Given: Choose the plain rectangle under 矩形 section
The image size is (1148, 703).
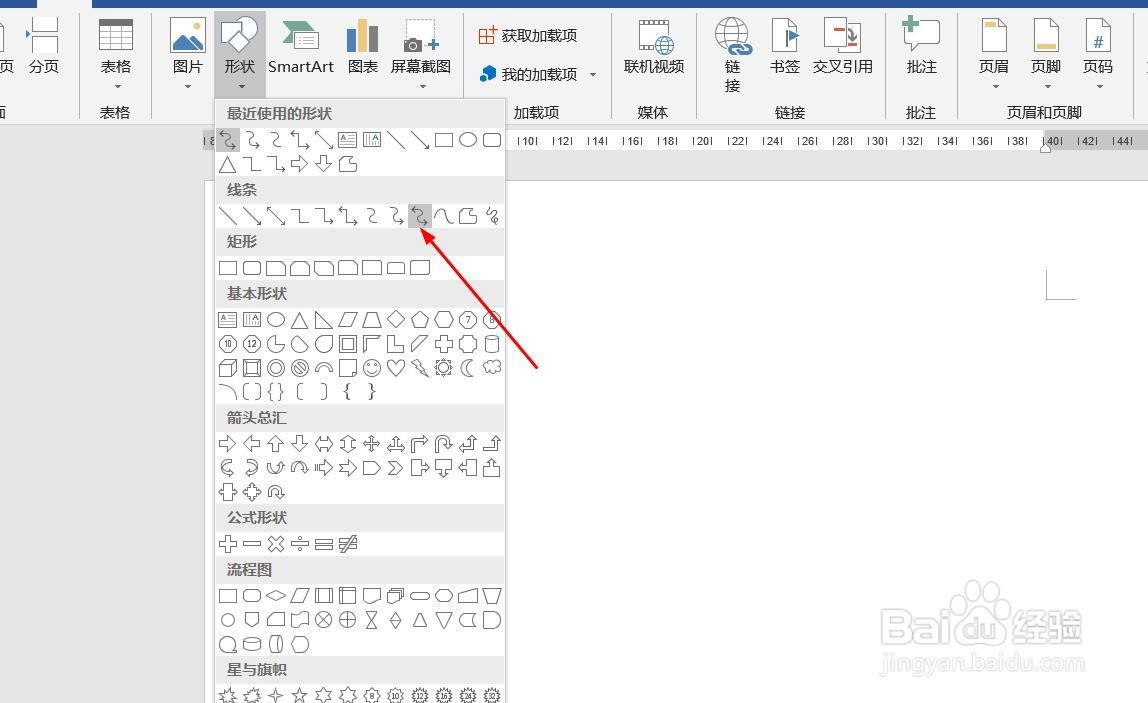Looking at the screenshot, I should [228, 268].
